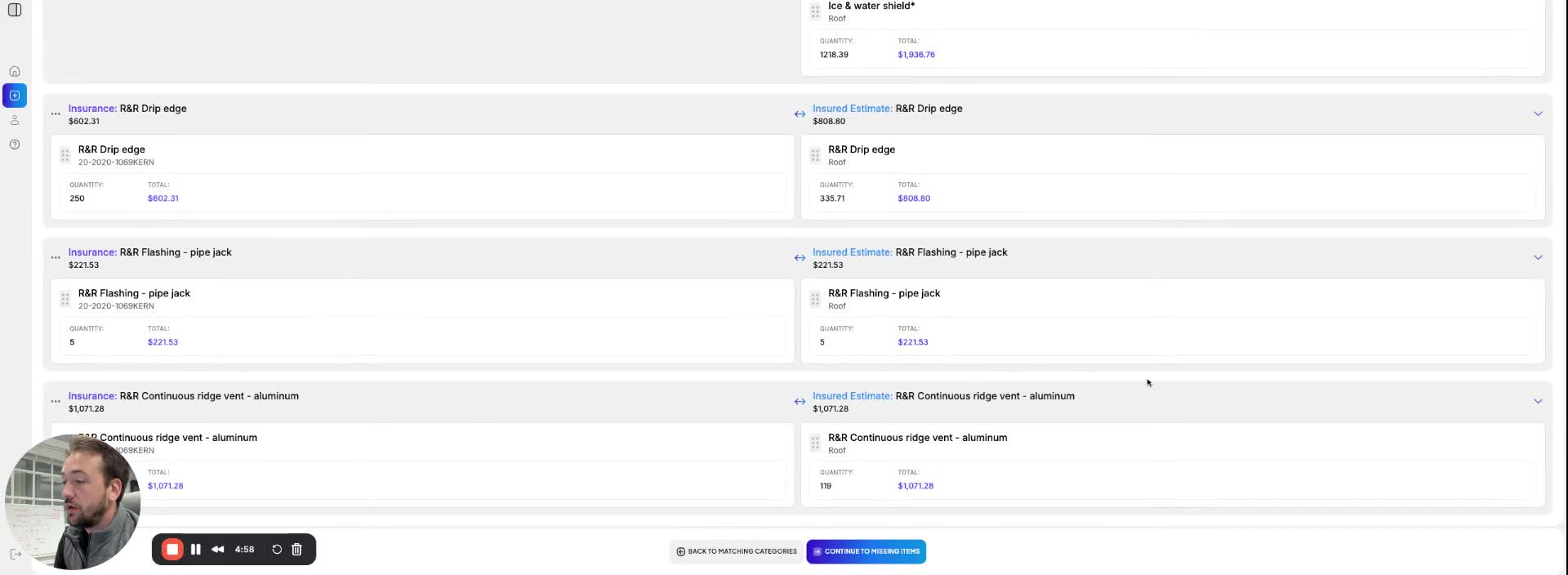Open options menu for Insurance R&R Flashing pipe jack

pyautogui.click(x=56, y=257)
